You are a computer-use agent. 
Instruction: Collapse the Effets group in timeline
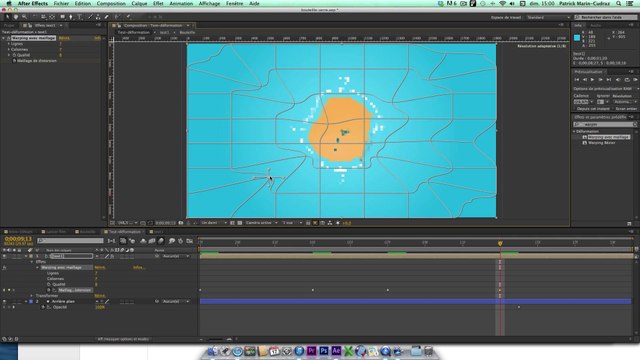point(31,262)
